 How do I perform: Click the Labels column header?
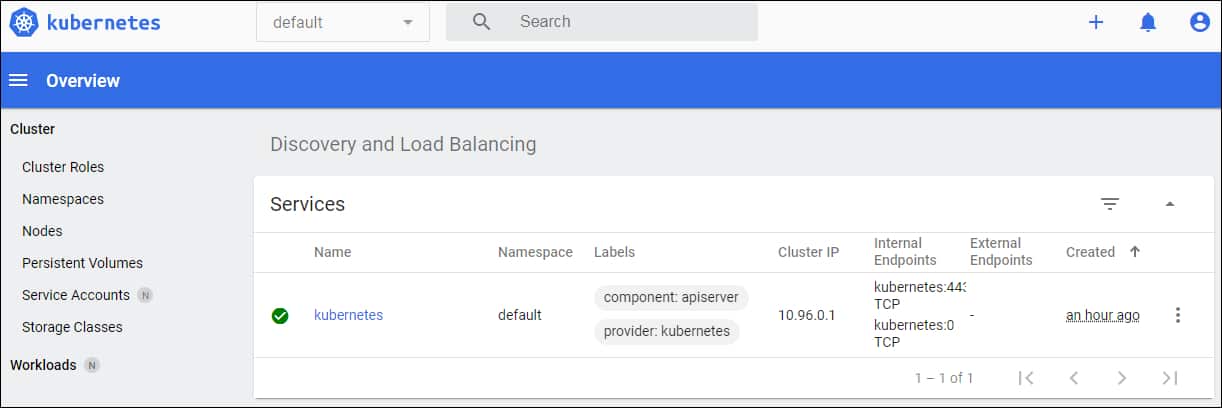coord(614,252)
